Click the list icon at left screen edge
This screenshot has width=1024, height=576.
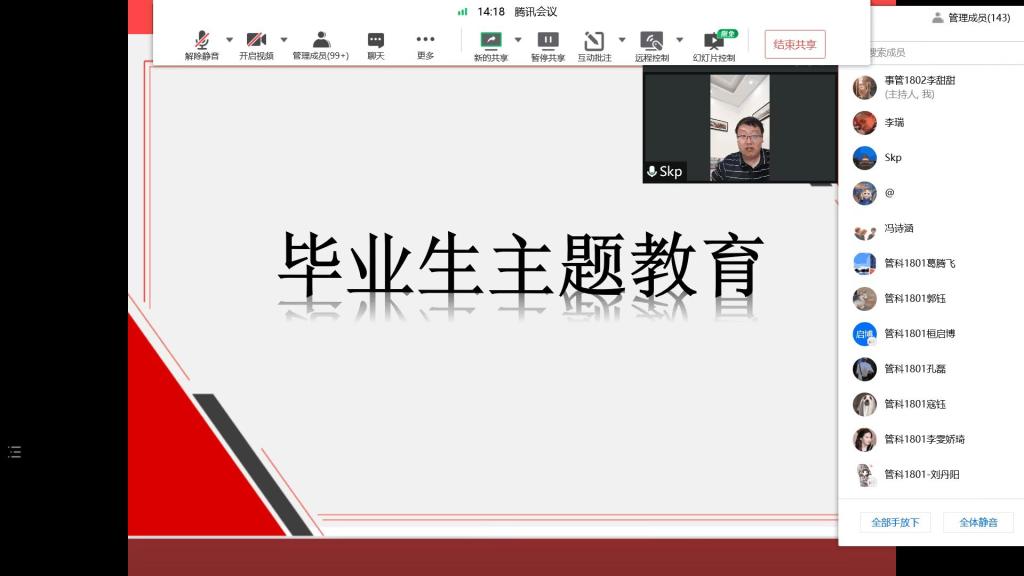point(14,452)
